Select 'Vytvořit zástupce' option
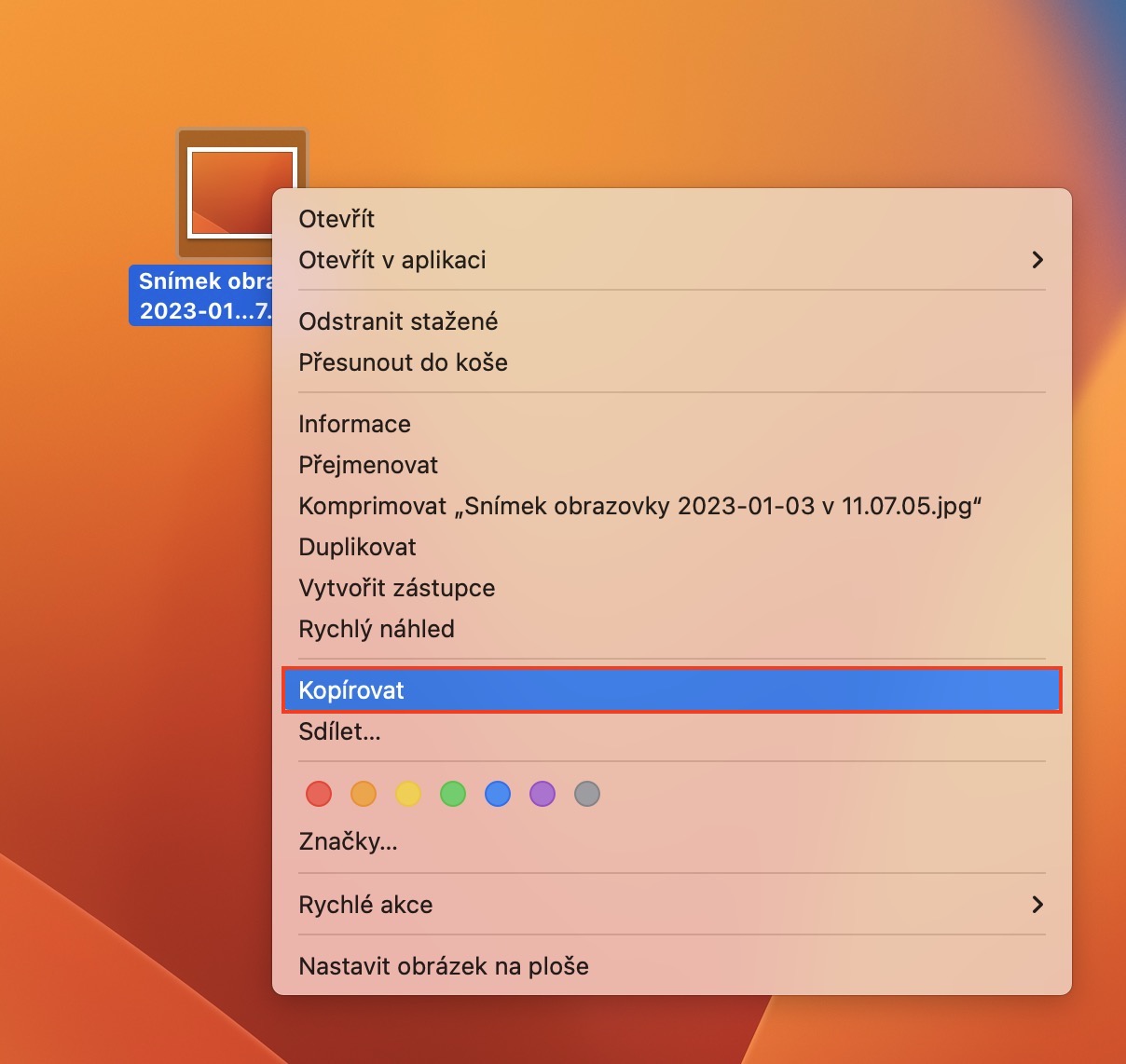Image resolution: width=1126 pixels, height=1064 pixels. tap(671, 588)
